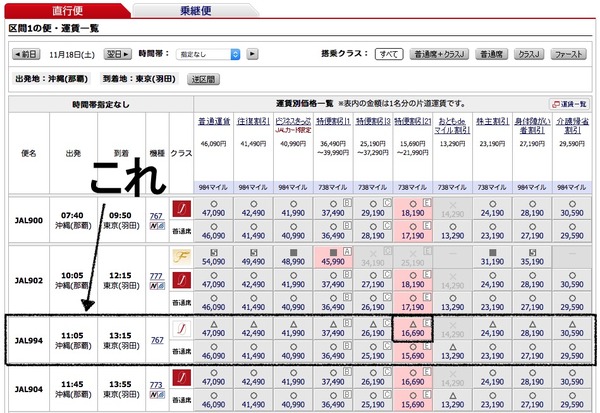Click the JAL900 onboard service icons
Image resolution: width=600 pixels, height=413 pixels.
pos(157,226)
